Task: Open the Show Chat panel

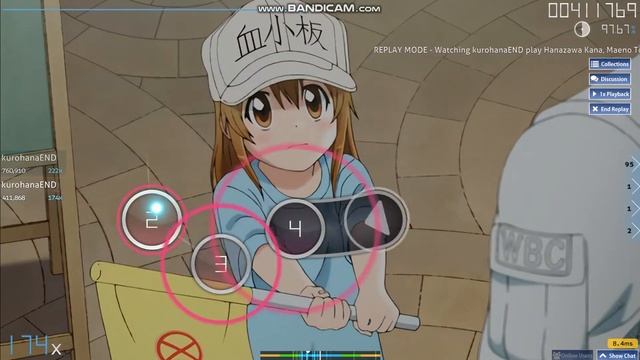Action: [618, 355]
